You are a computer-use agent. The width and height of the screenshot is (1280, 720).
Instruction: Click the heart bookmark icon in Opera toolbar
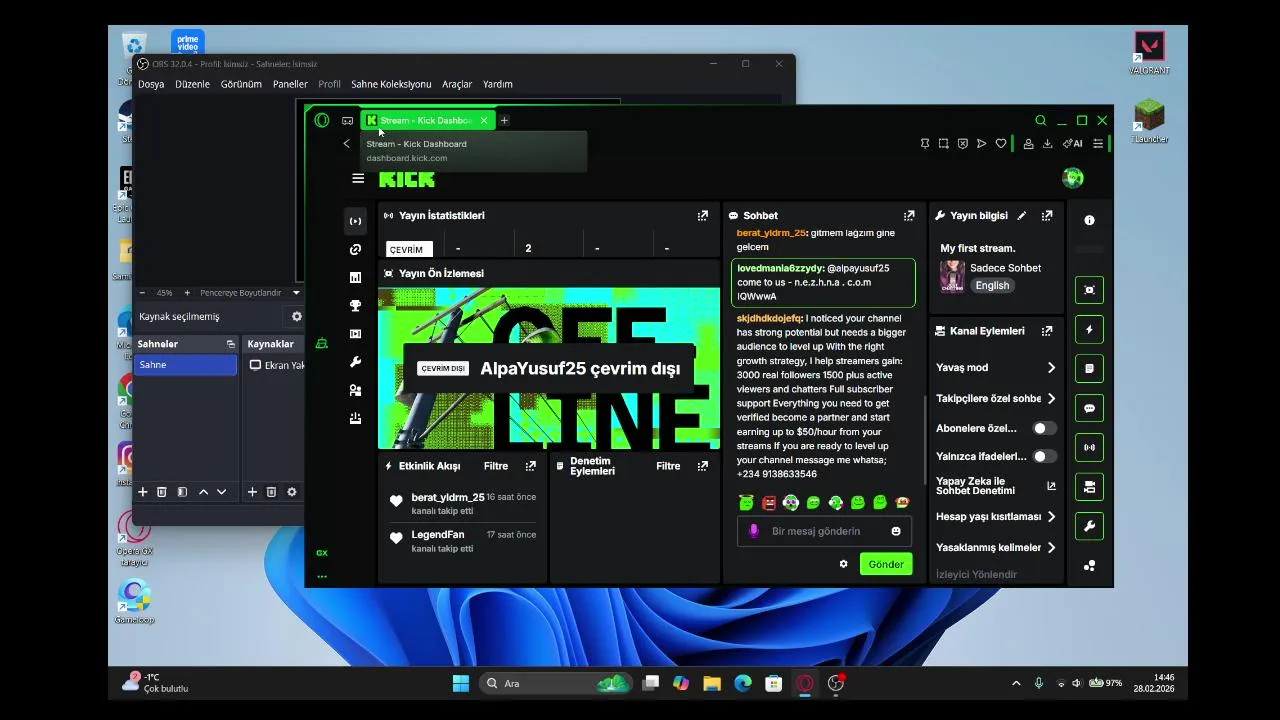(1001, 144)
